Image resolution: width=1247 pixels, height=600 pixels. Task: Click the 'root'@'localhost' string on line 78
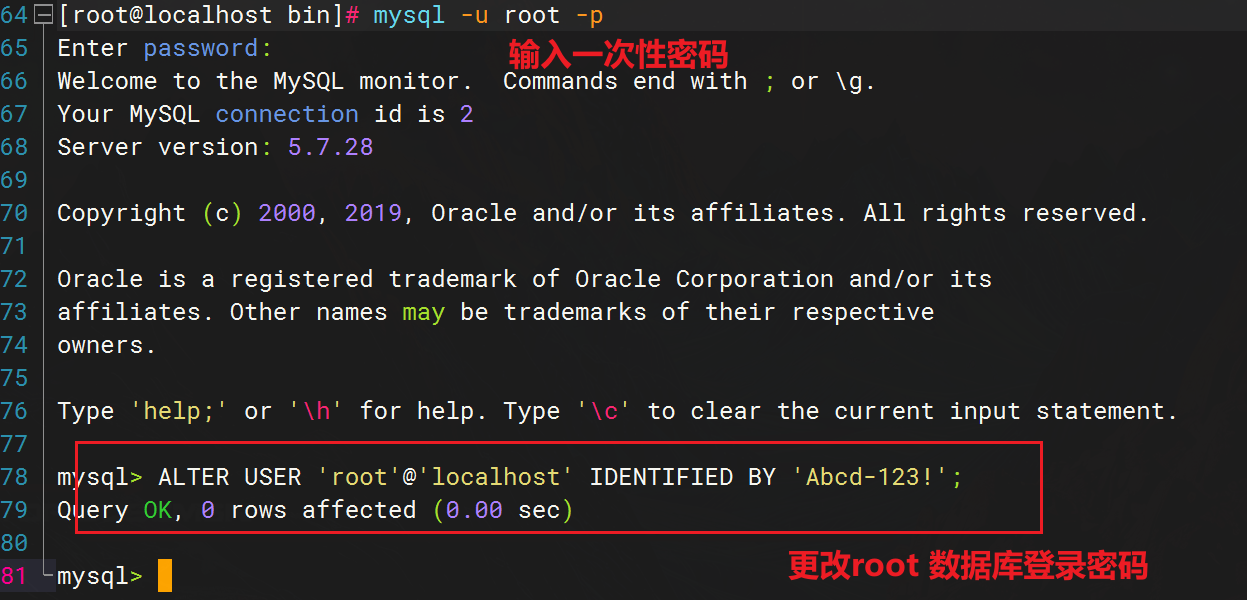(445, 477)
